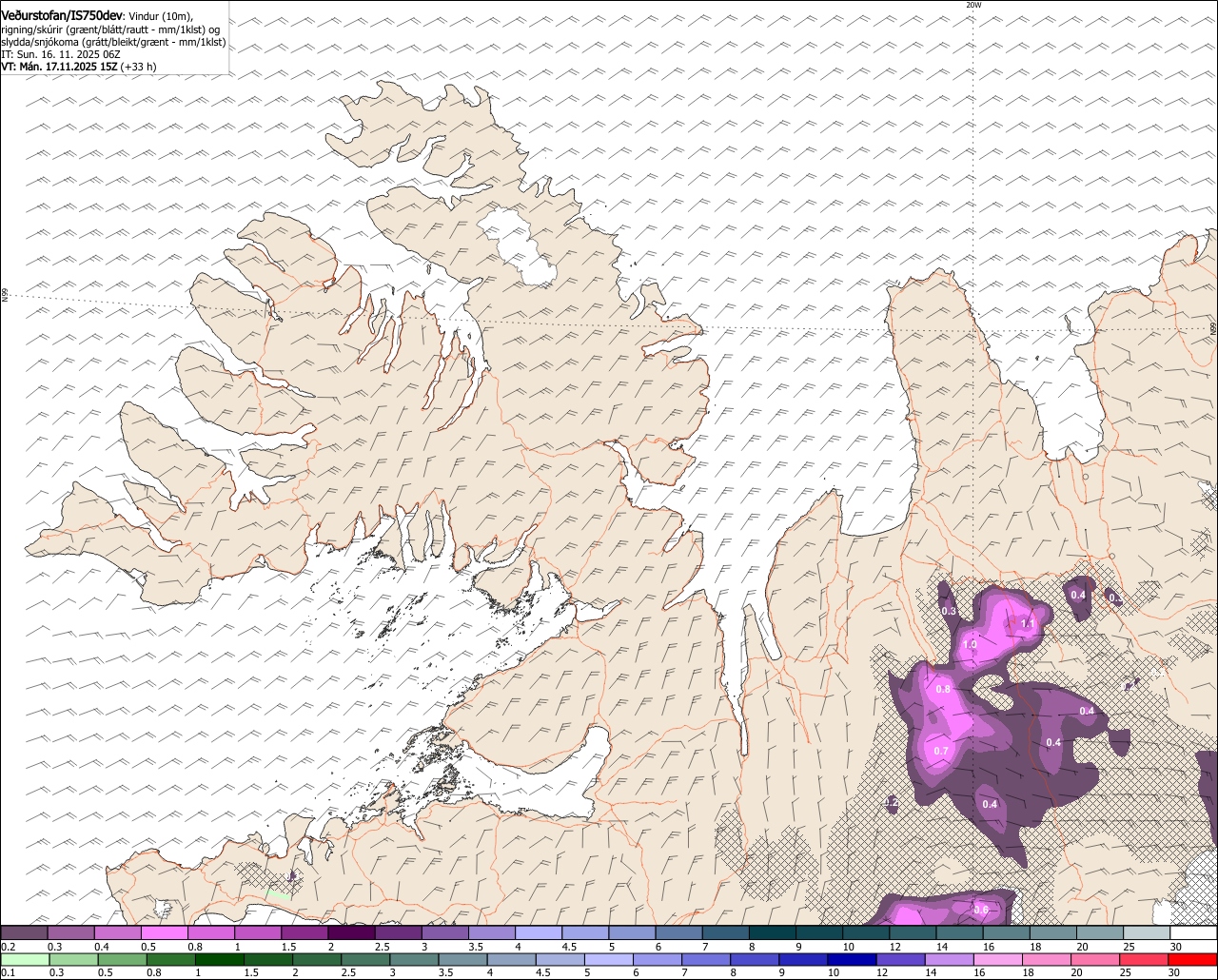Pick the lower legend swatch starting at 3

tap(414, 959)
